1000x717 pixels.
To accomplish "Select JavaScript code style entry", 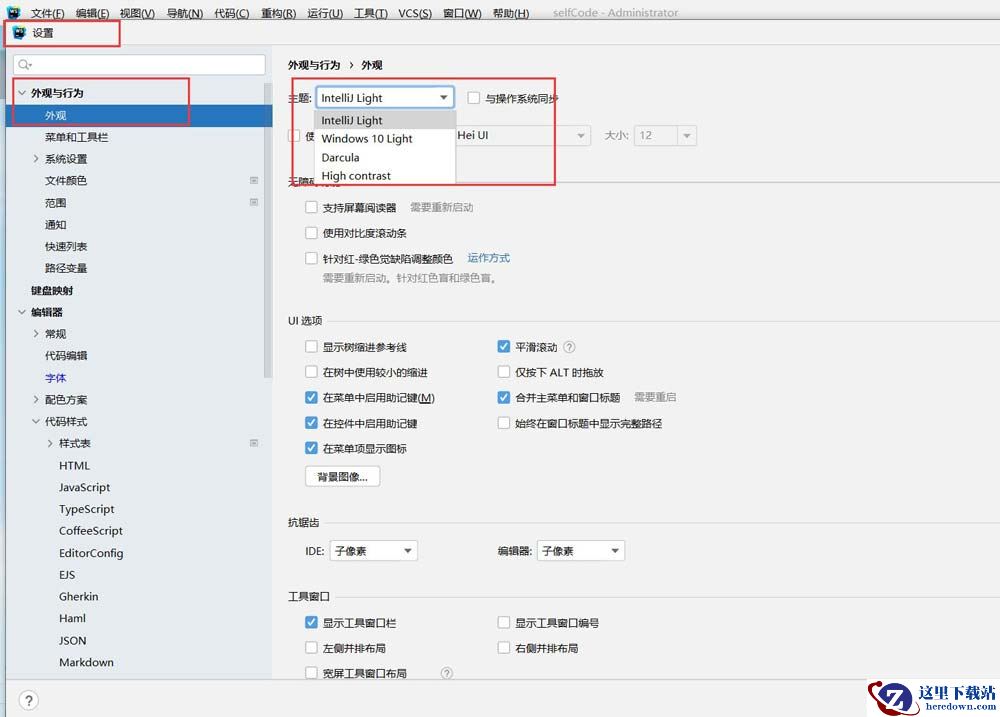I will [84, 487].
